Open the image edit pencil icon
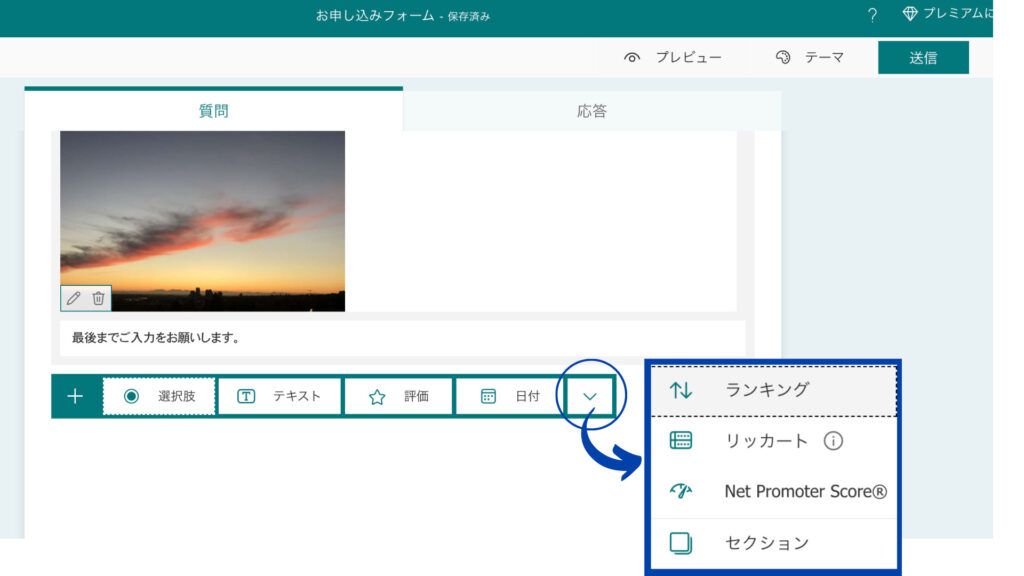Screen dimensions: 1024x576 (72, 297)
